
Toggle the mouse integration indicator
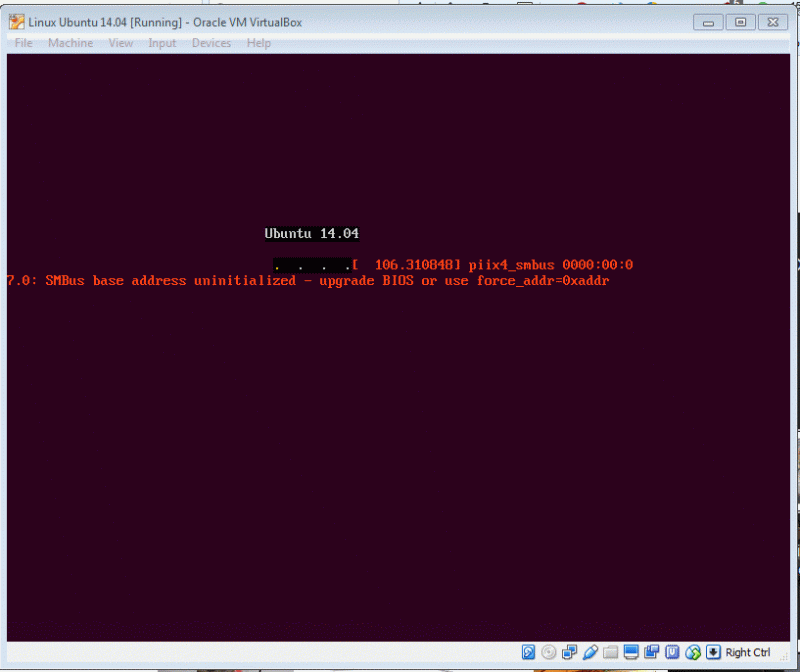click(x=692, y=652)
